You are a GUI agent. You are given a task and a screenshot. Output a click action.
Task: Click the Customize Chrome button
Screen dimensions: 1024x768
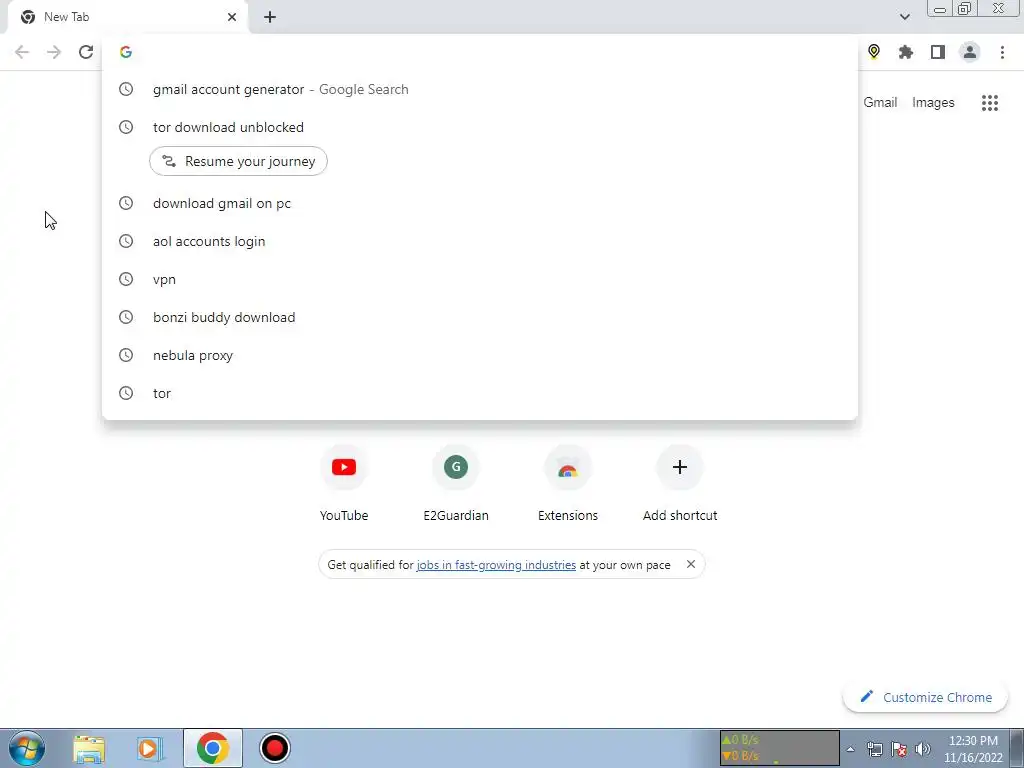tap(925, 697)
